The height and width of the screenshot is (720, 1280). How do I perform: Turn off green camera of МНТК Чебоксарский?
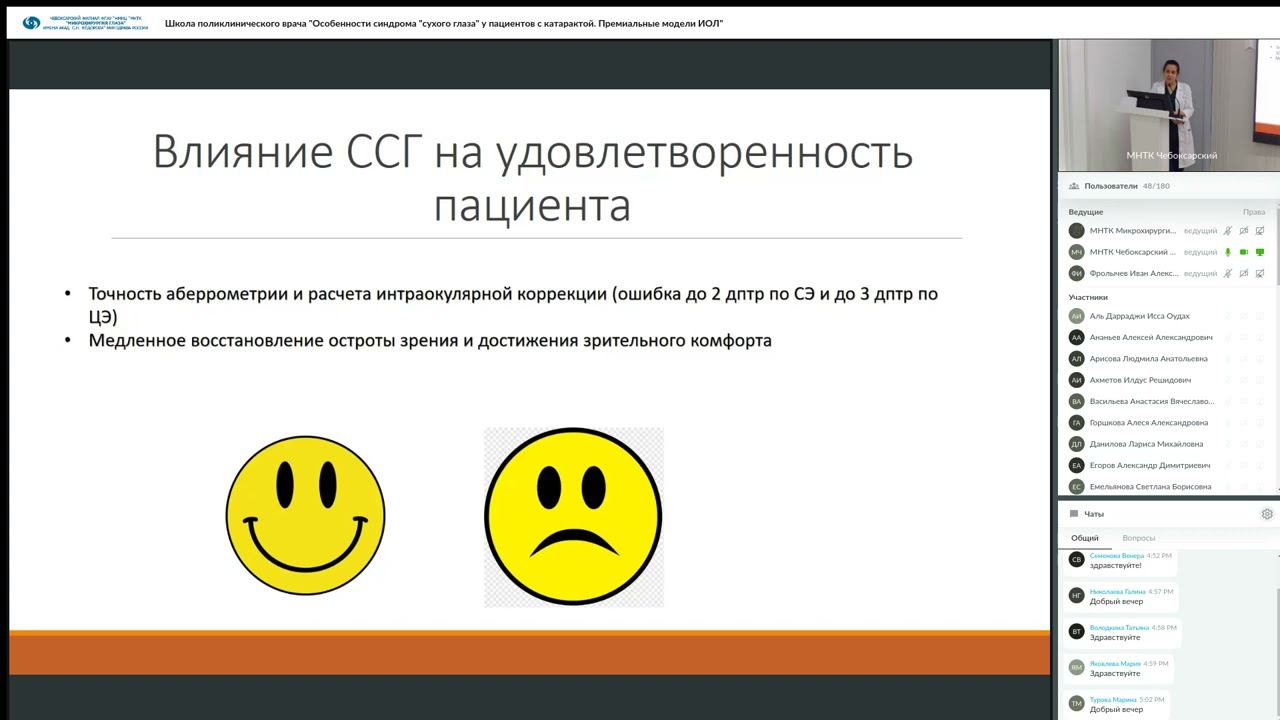pos(1244,252)
